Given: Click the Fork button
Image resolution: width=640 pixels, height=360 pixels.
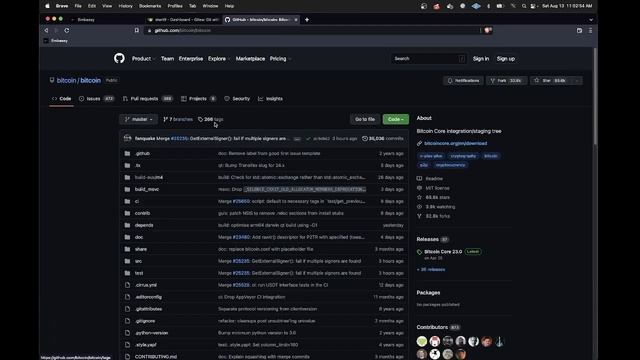Looking at the screenshot, I should pyautogui.click(x=506, y=81).
